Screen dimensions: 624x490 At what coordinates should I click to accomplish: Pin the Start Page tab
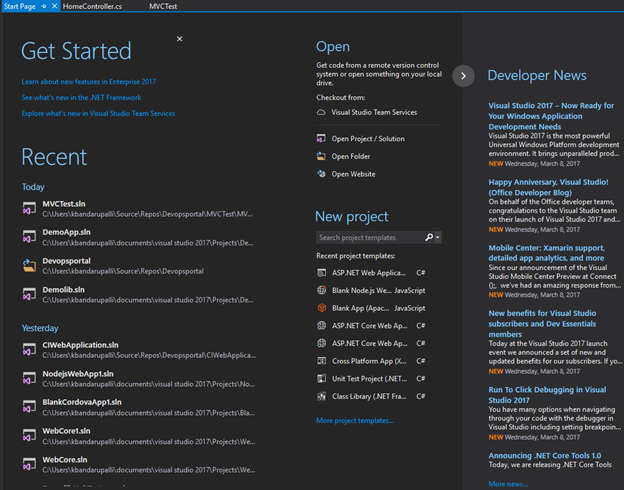(44, 6)
